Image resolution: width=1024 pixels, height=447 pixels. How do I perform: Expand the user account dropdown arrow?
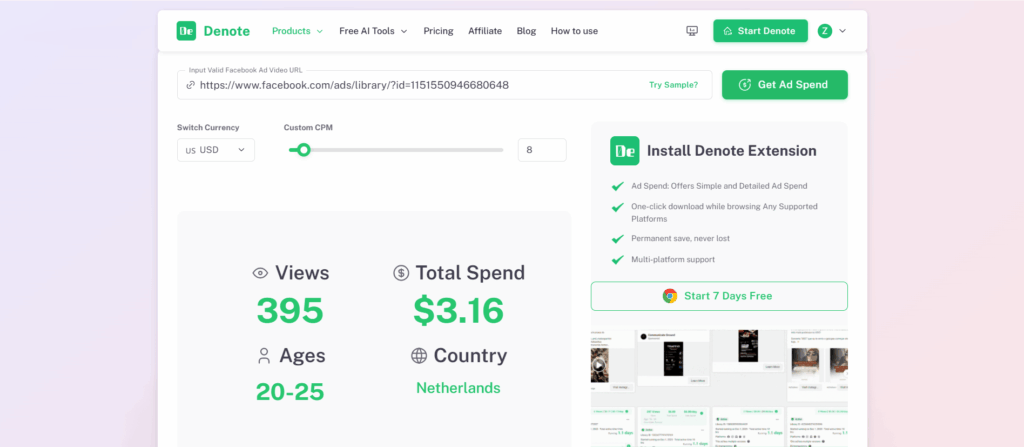coord(842,31)
